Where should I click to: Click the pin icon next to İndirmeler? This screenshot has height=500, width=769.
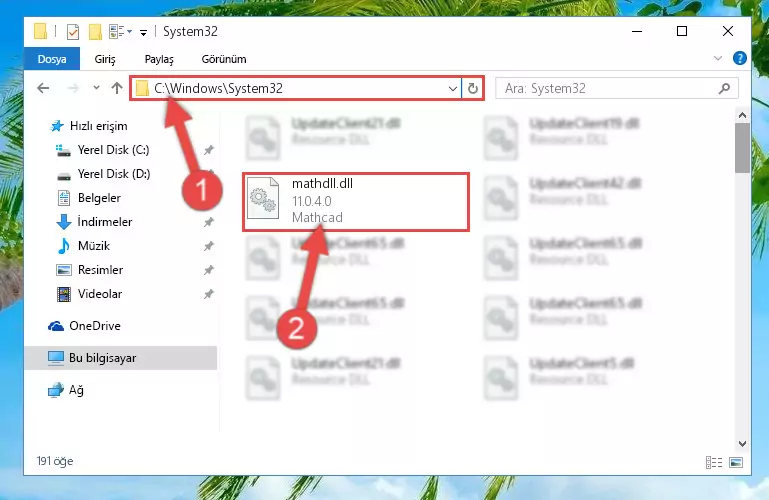[209, 222]
